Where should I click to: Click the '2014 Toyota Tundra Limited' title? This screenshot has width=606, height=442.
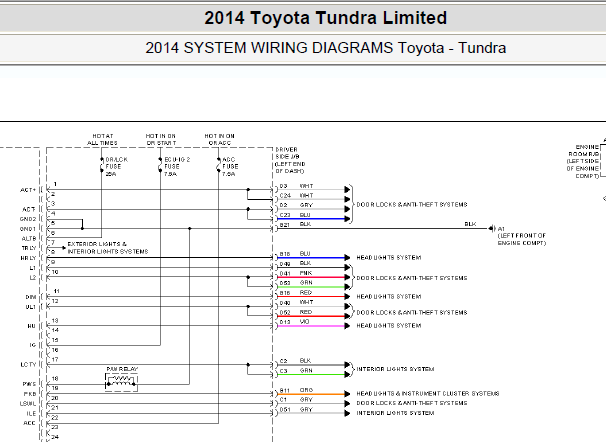(x=325, y=18)
